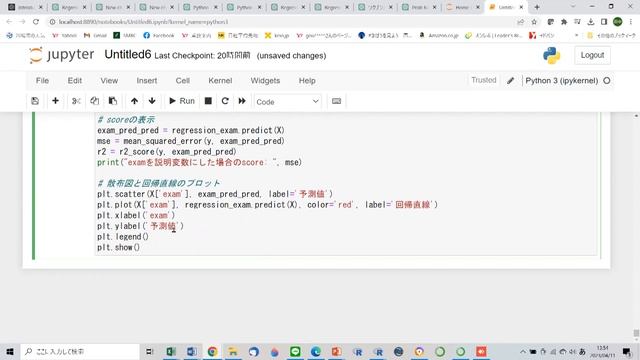Open the View menu
This screenshot has height=360, width=640.
(x=109, y=81)
